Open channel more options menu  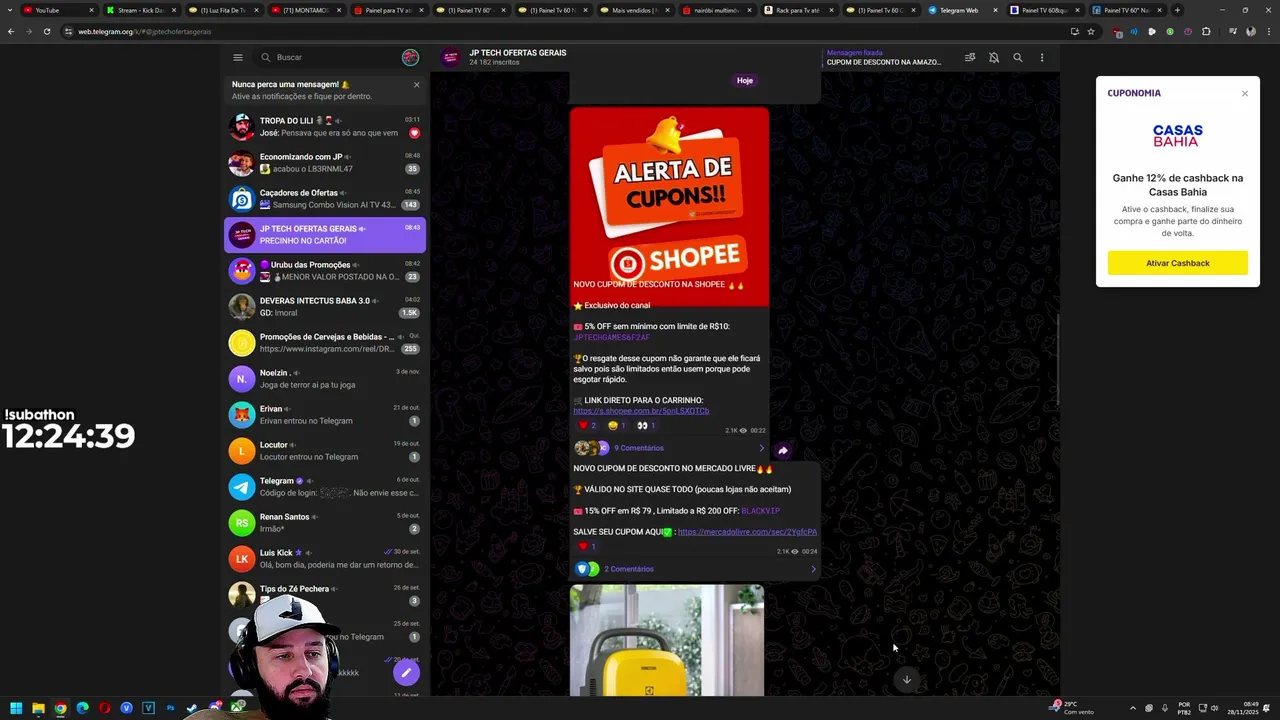tap(1042, 57)
